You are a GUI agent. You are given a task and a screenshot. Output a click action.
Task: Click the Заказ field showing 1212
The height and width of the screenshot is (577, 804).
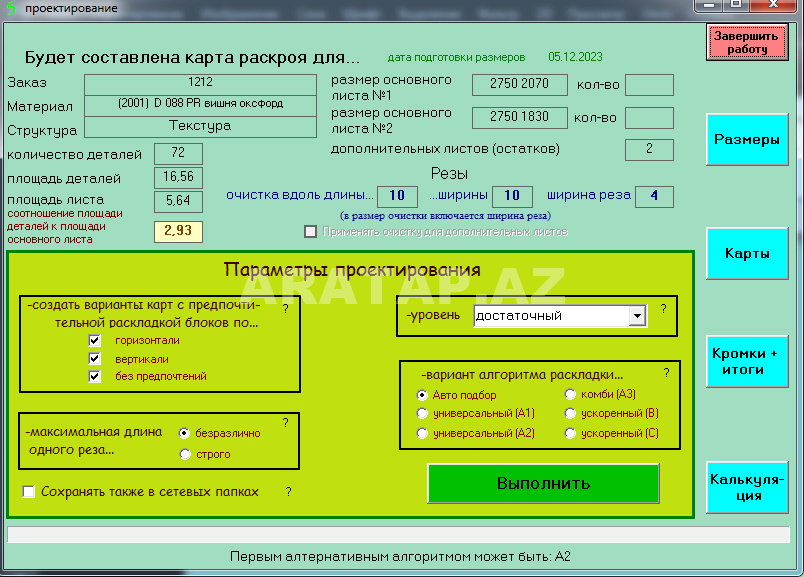tap(200, 83)
